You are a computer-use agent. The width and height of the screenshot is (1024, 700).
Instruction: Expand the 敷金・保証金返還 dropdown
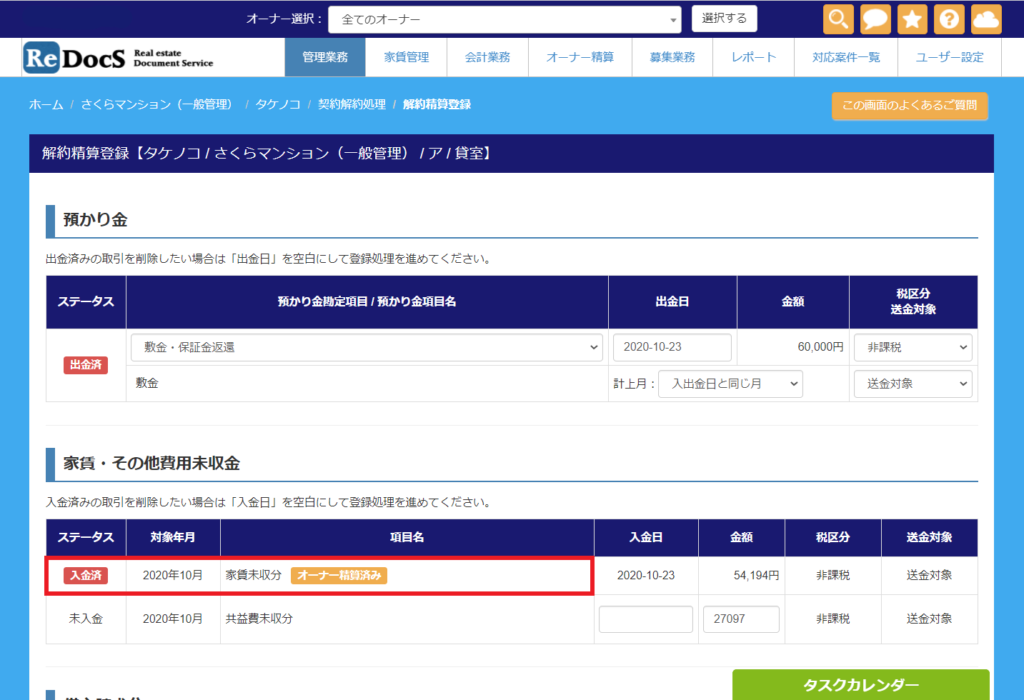(366, 347)
